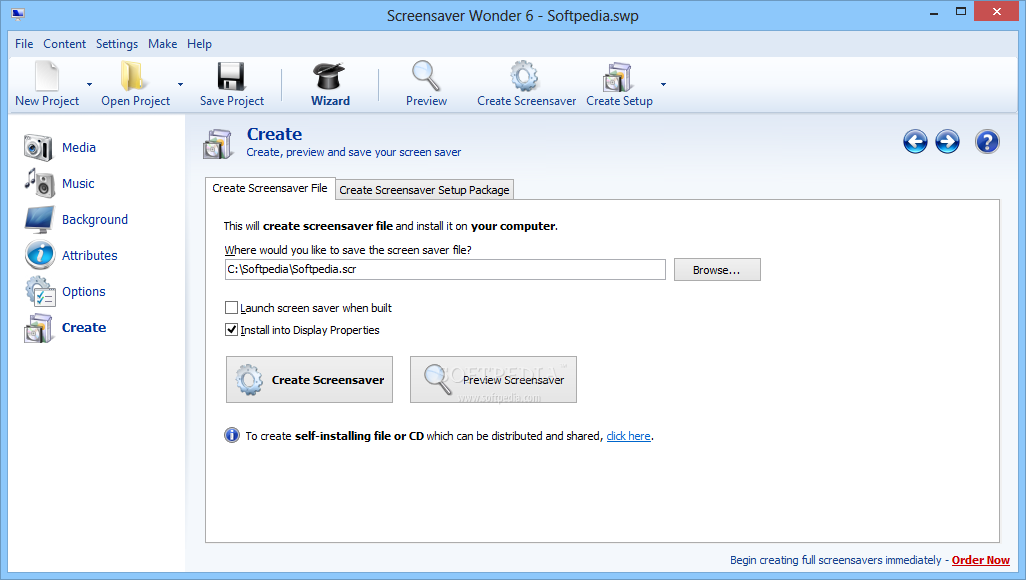The height and width of the screenshot is (580, 1026).
Task: Expand the Open Project dropdown arrow
Action: [x=180, y=84]
